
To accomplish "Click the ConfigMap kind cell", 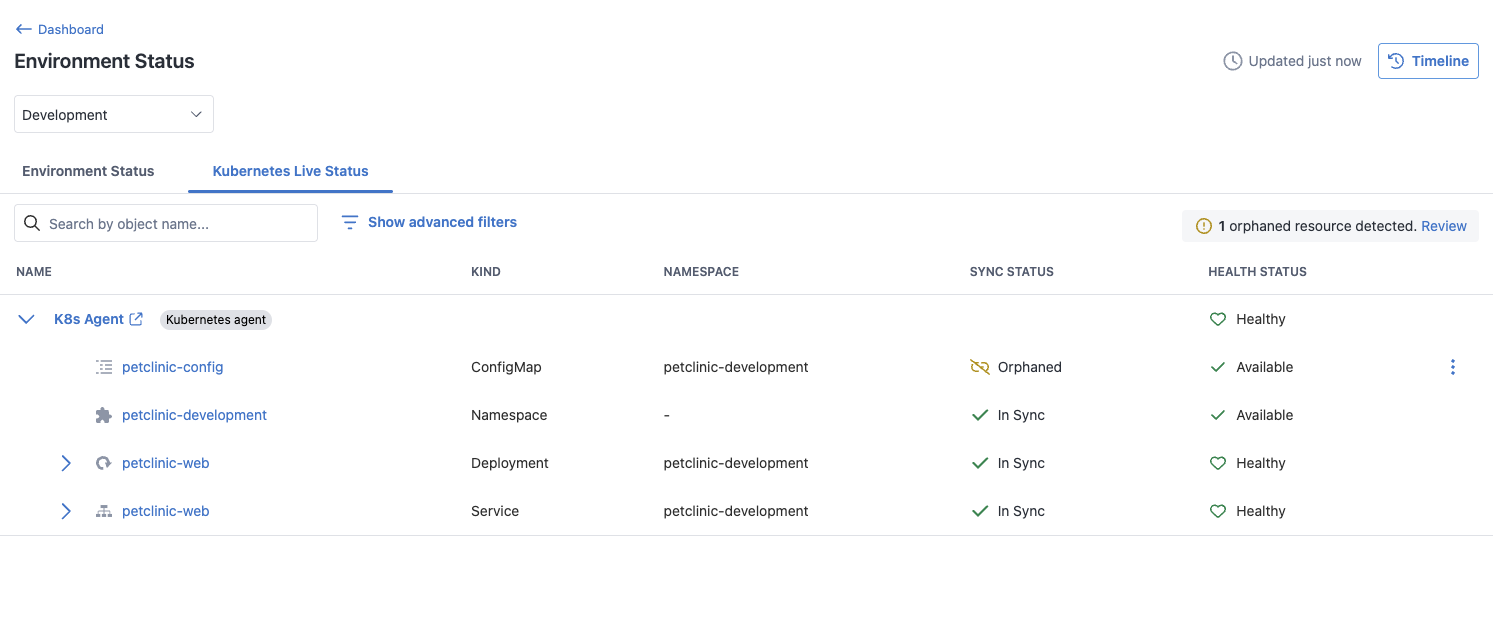I will [x=506, y=367].
